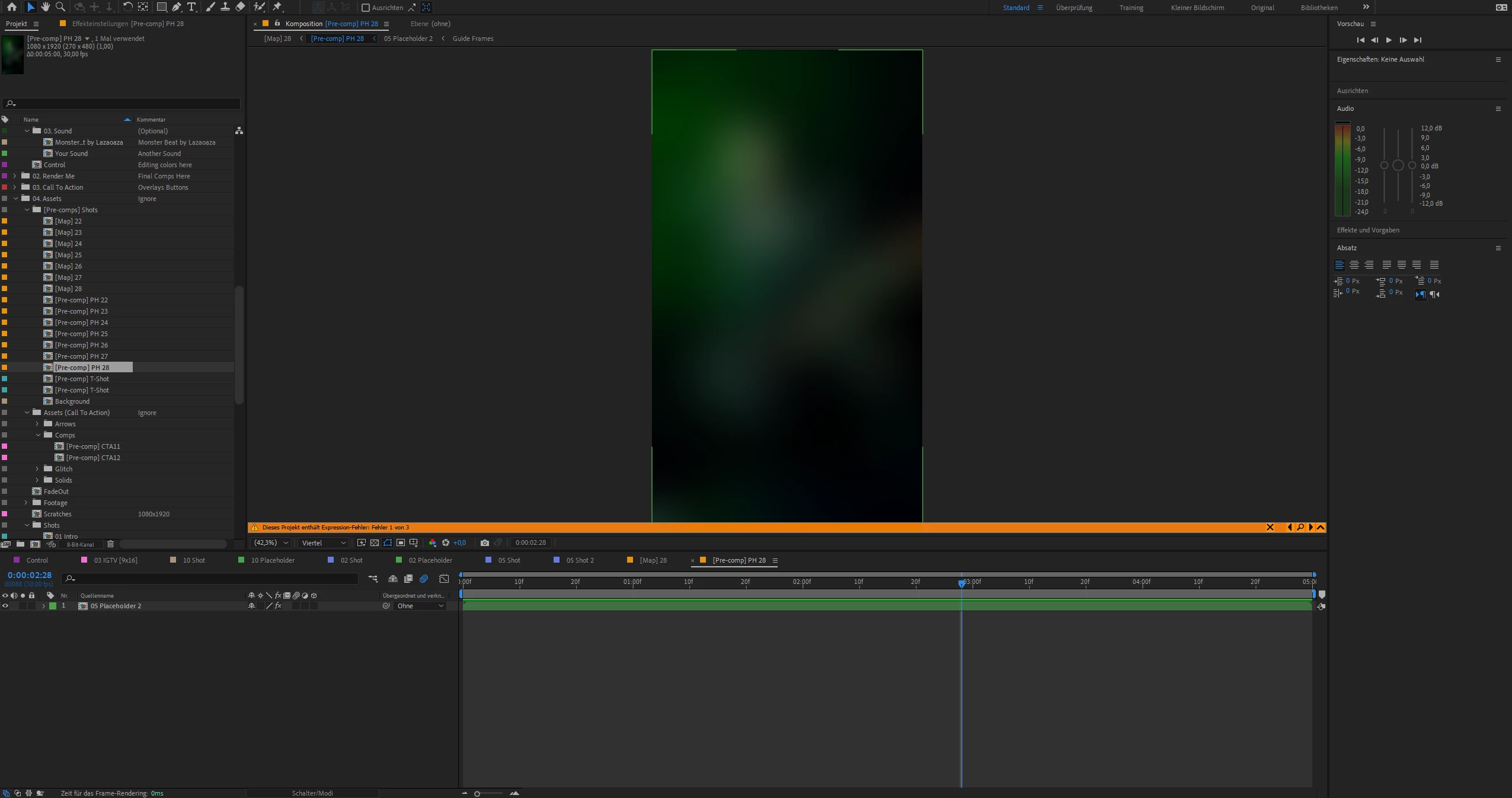The height and width of the screenshot is (798, 1512).
Task: Select the Hand tool in the toolbar
Action: (x=45, y=7)
